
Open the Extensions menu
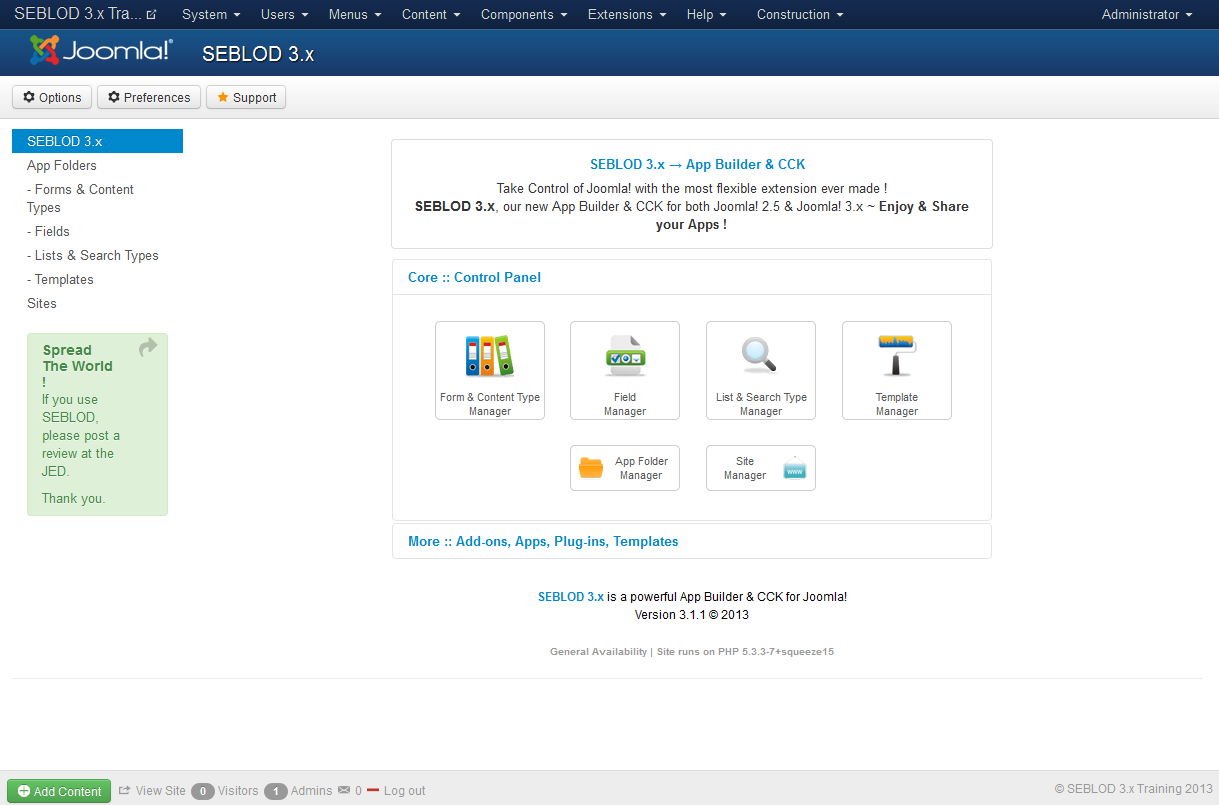pos(625,14)
